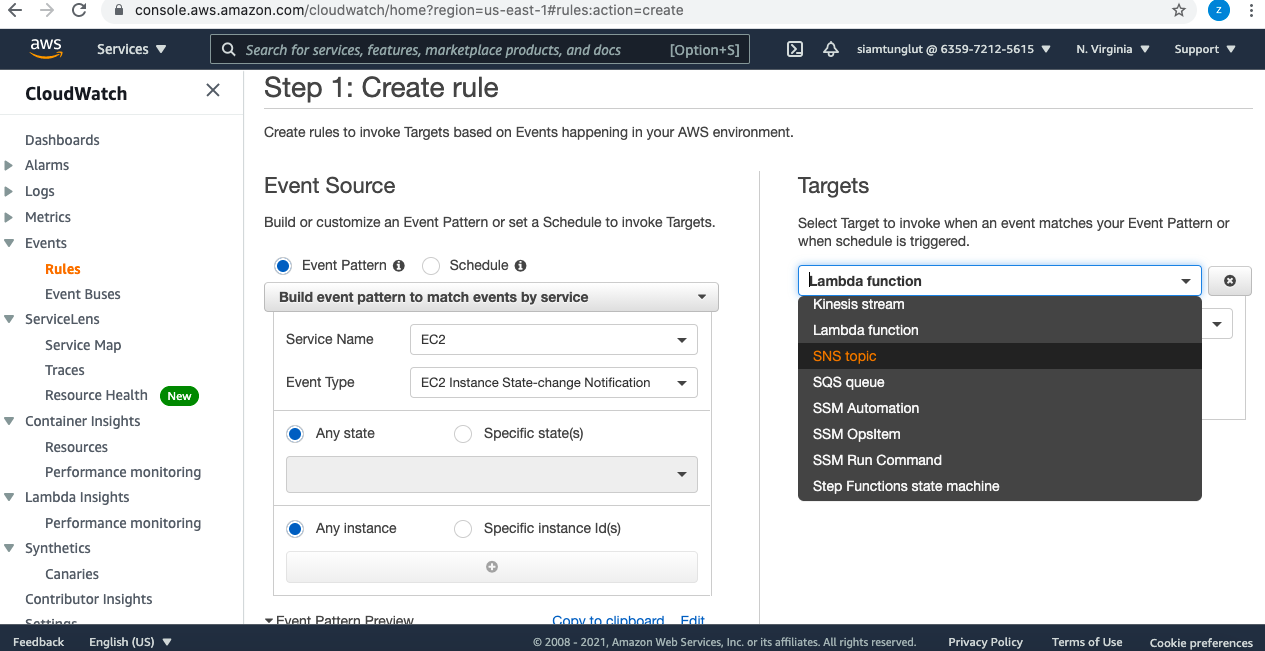Choose SQS queue target option
The height and width of the screenshot is (651, 1265).
coord(1000,382)
